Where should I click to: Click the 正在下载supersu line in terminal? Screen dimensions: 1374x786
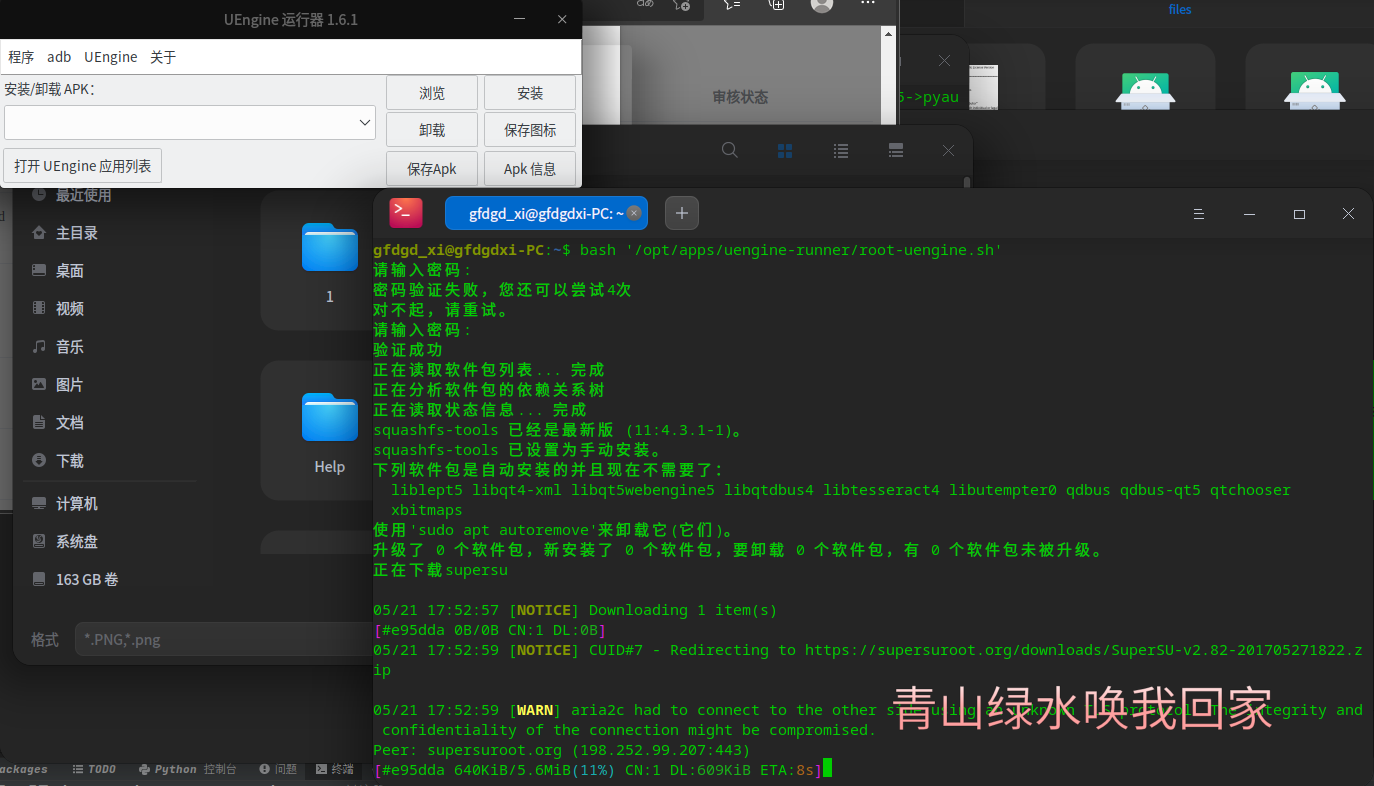441,570
